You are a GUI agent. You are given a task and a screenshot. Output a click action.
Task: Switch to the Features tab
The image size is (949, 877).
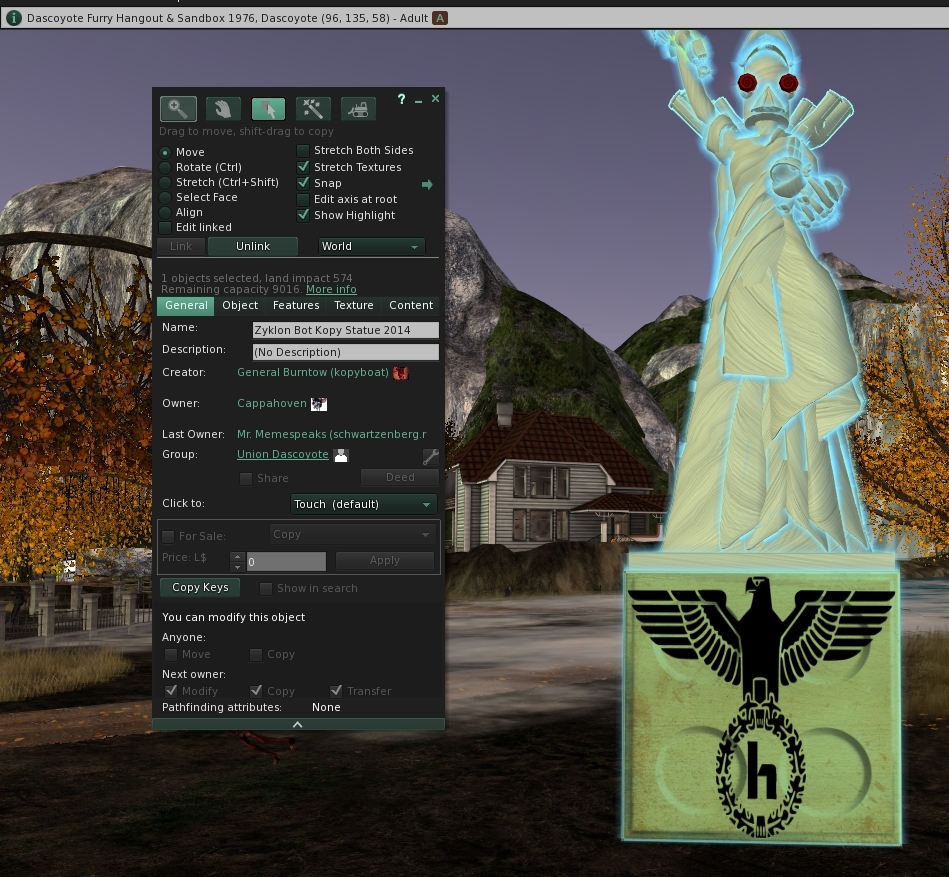[296, 306]
